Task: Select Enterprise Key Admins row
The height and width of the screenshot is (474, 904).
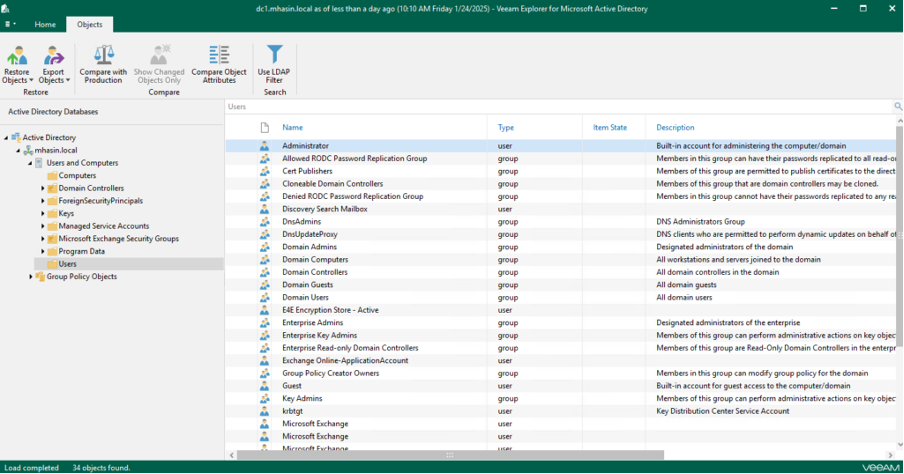Action: [560, 335]
